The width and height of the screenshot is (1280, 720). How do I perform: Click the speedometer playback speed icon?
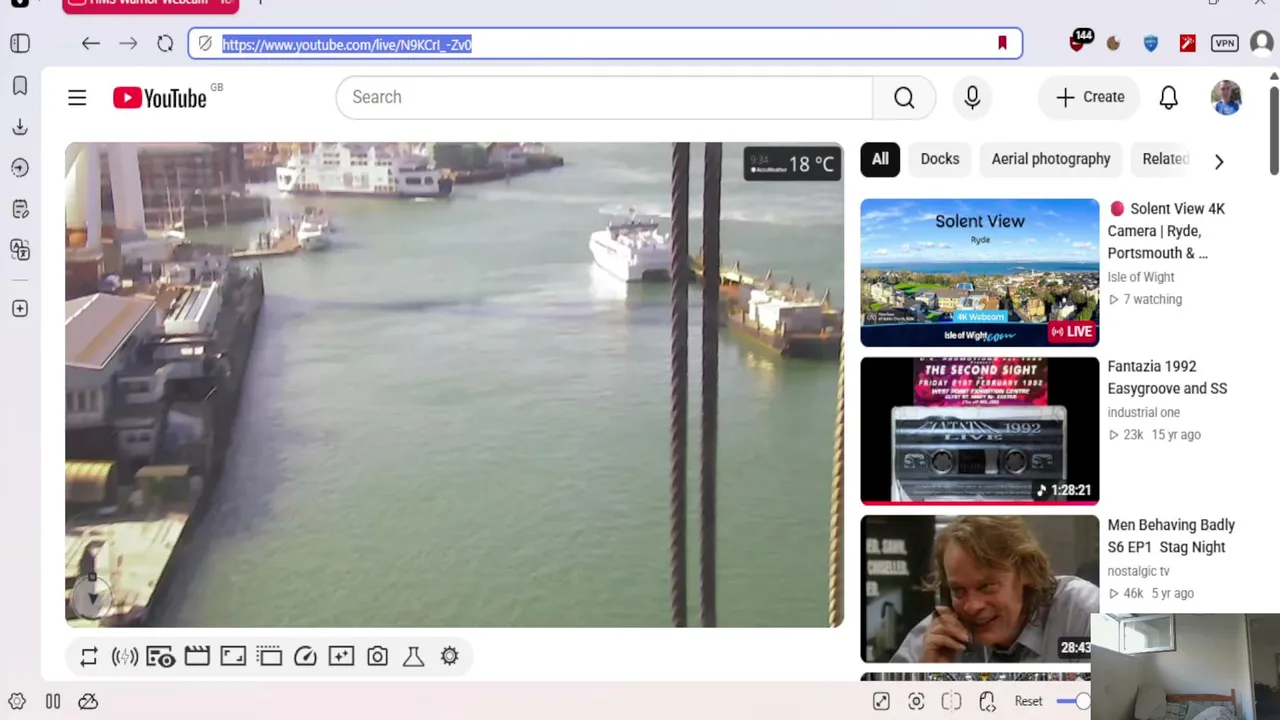pyautogui.click(x=305, y=656)
